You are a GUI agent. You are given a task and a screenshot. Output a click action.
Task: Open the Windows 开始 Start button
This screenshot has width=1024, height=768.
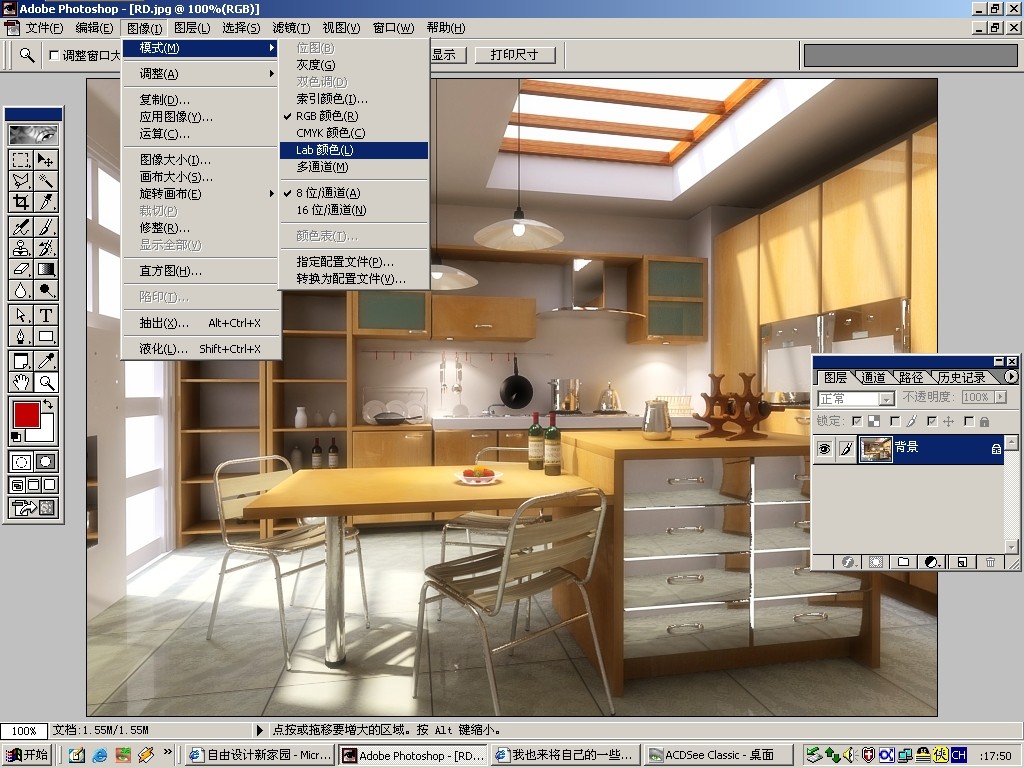tap(28, 755)
